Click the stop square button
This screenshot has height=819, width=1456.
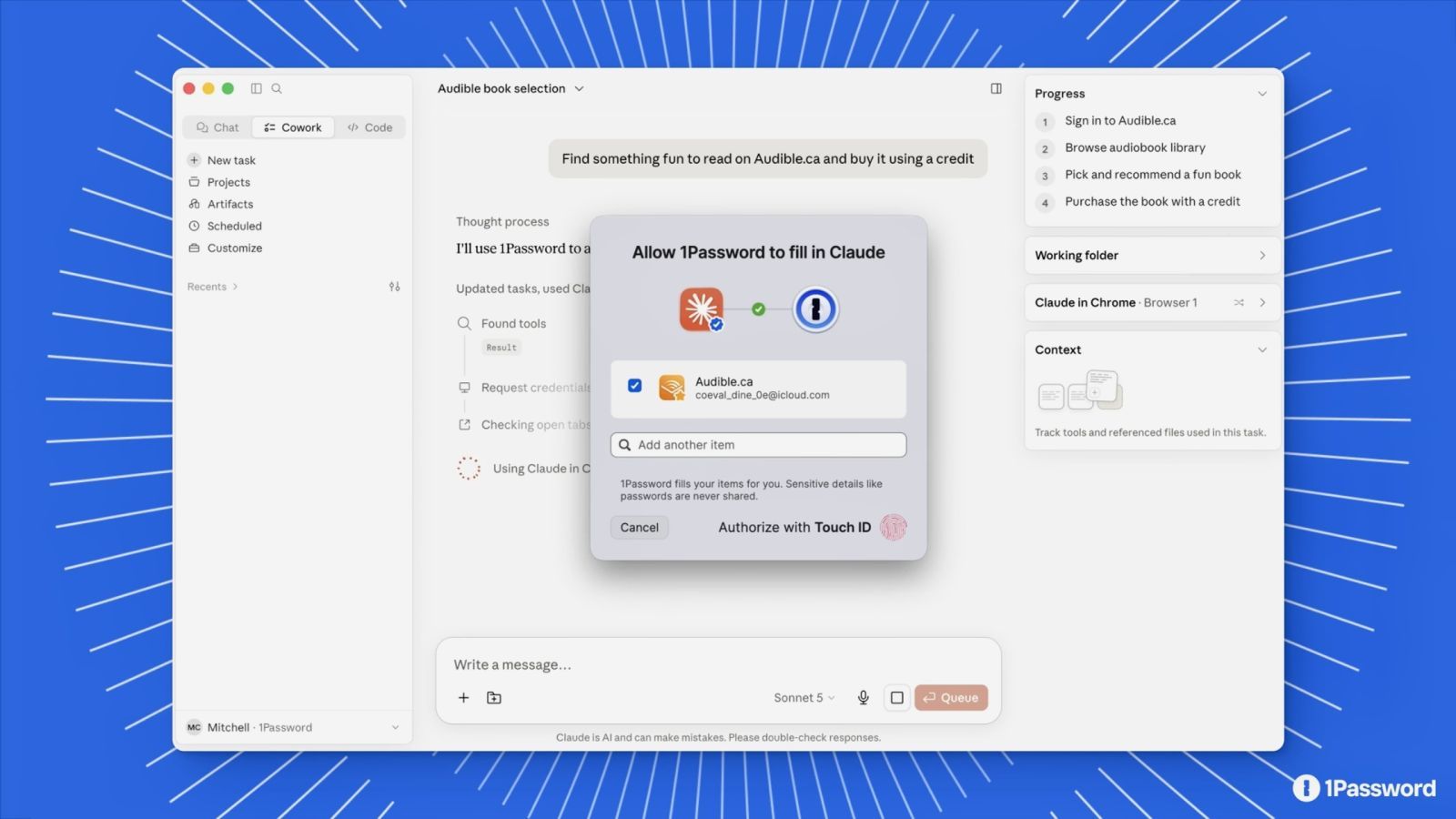click(896, 698)
